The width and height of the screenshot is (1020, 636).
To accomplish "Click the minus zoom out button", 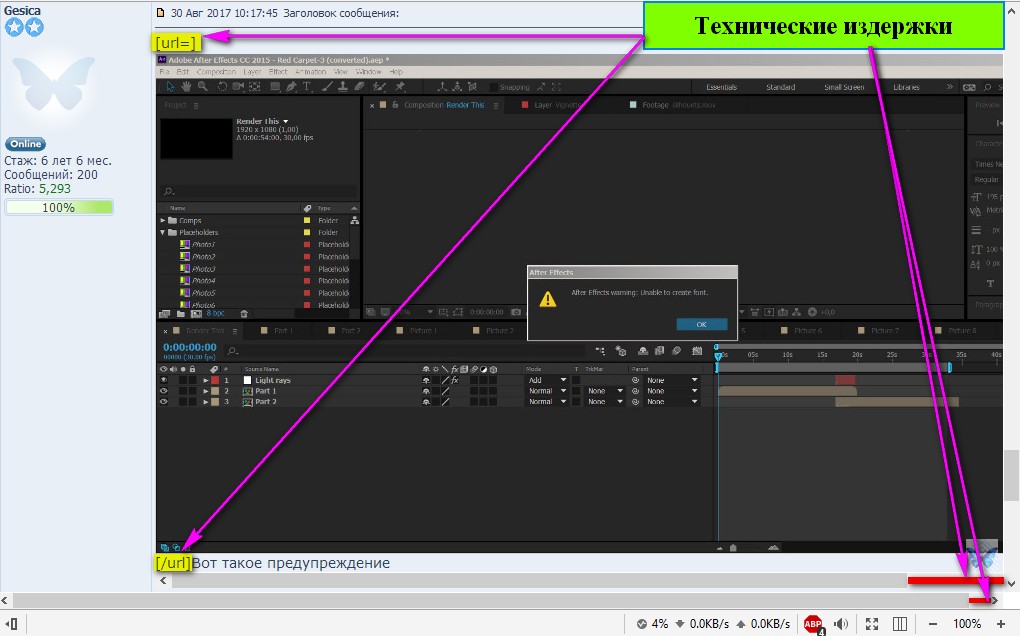I will (x=932, y=624).
